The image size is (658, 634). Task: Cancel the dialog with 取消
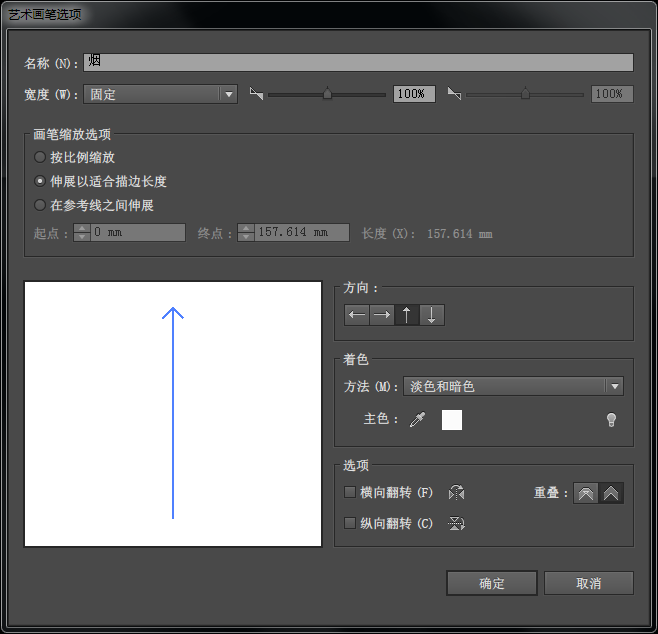tap(589, 583)
